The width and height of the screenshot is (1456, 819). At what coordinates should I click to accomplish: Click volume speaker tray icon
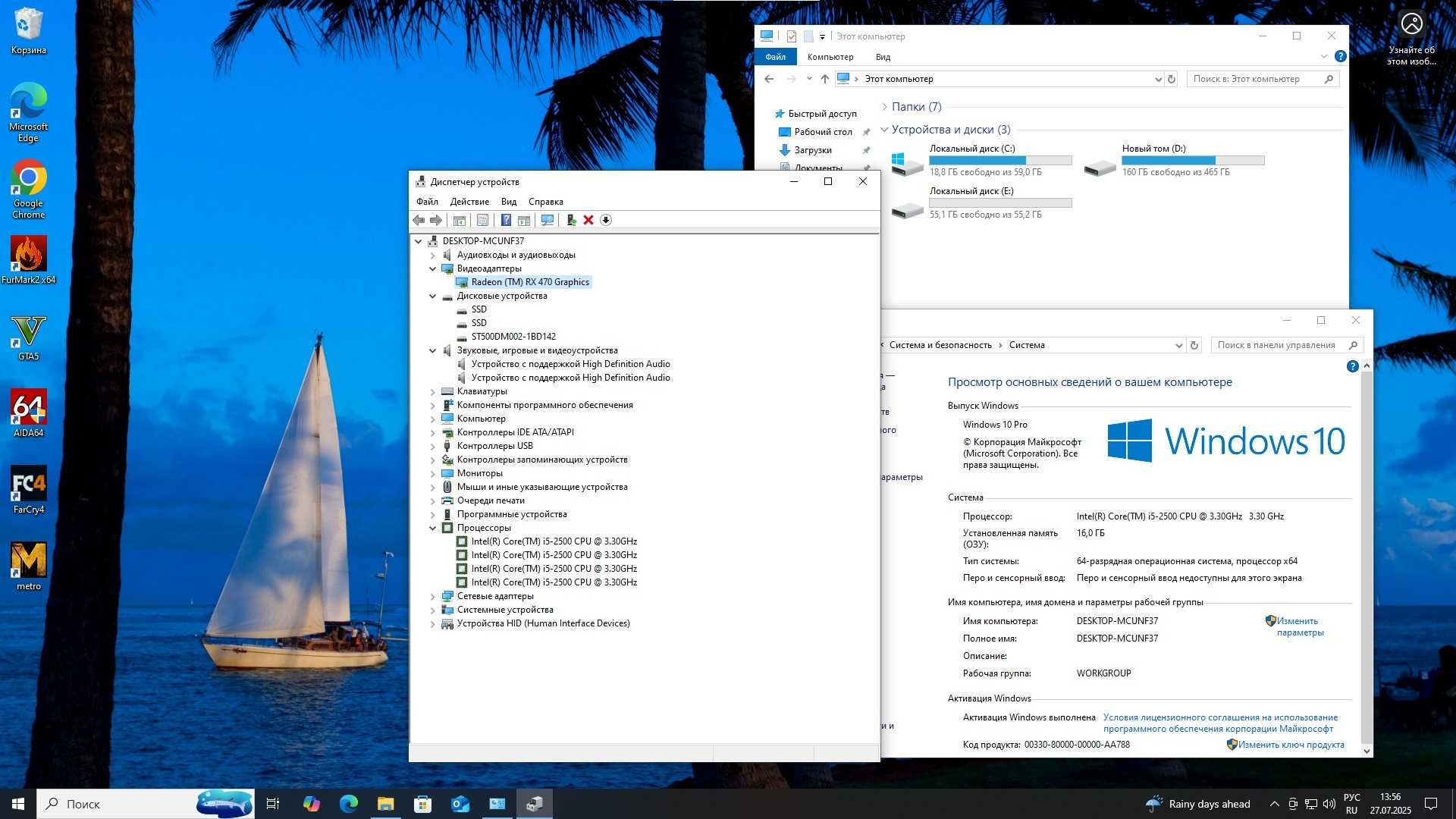[1329, 804]
